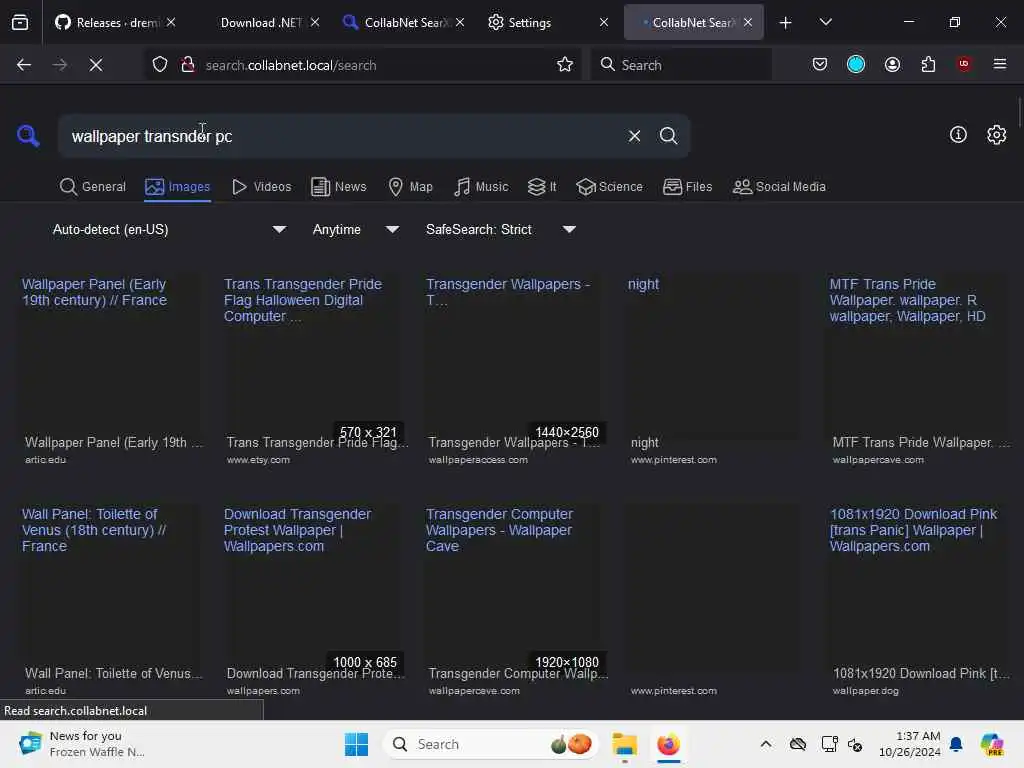Select the Videos search category
The height and width of the screenshot is (768, 1024).
[x=262, y=187]
